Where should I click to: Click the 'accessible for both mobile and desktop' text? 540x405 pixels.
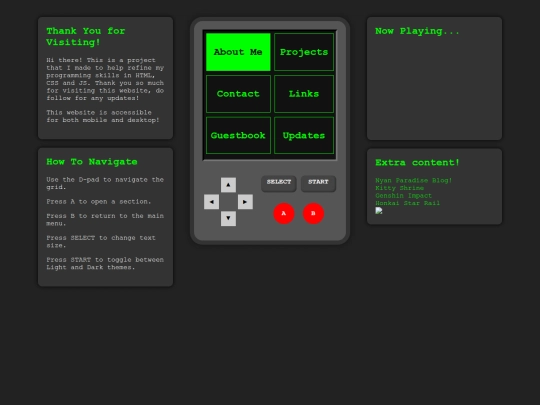[103, 116]
